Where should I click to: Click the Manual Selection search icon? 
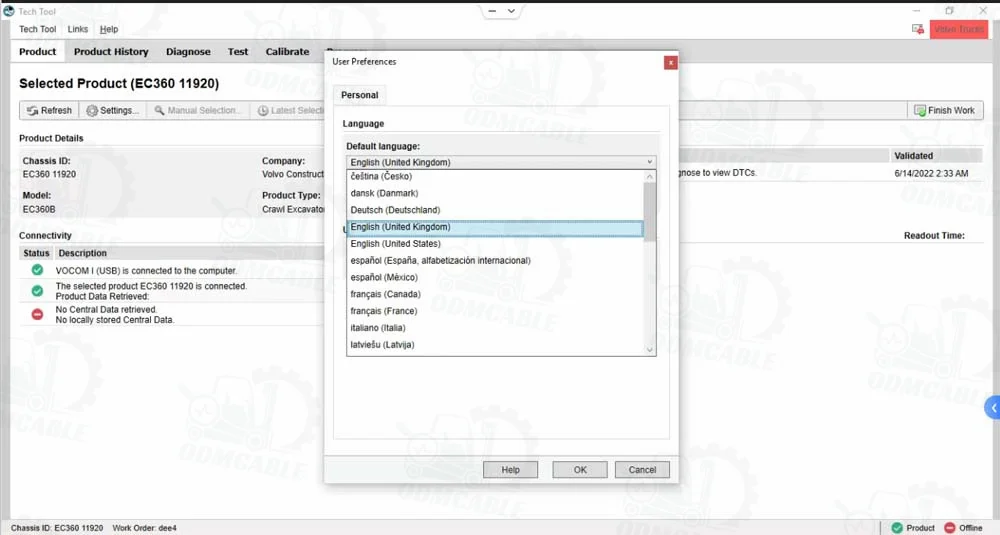point(159,111)
